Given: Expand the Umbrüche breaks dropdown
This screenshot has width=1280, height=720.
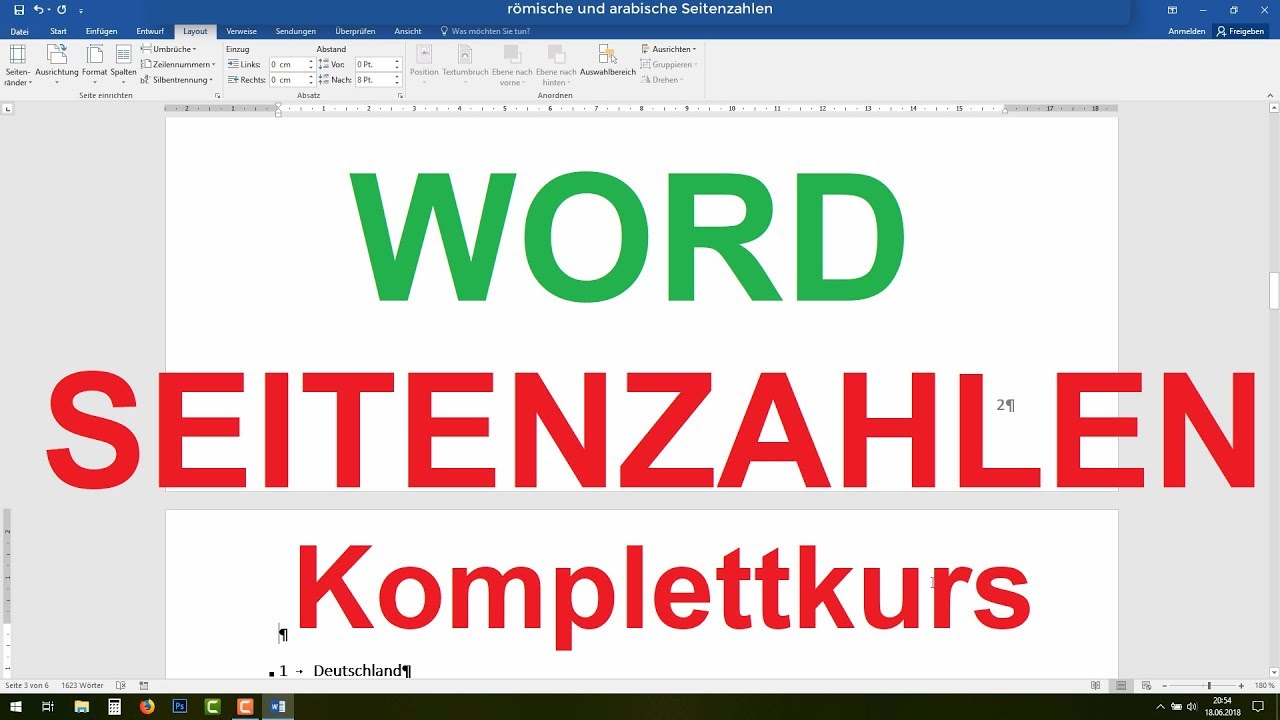Looking at the screenshot, I should [x=168, y=49].
